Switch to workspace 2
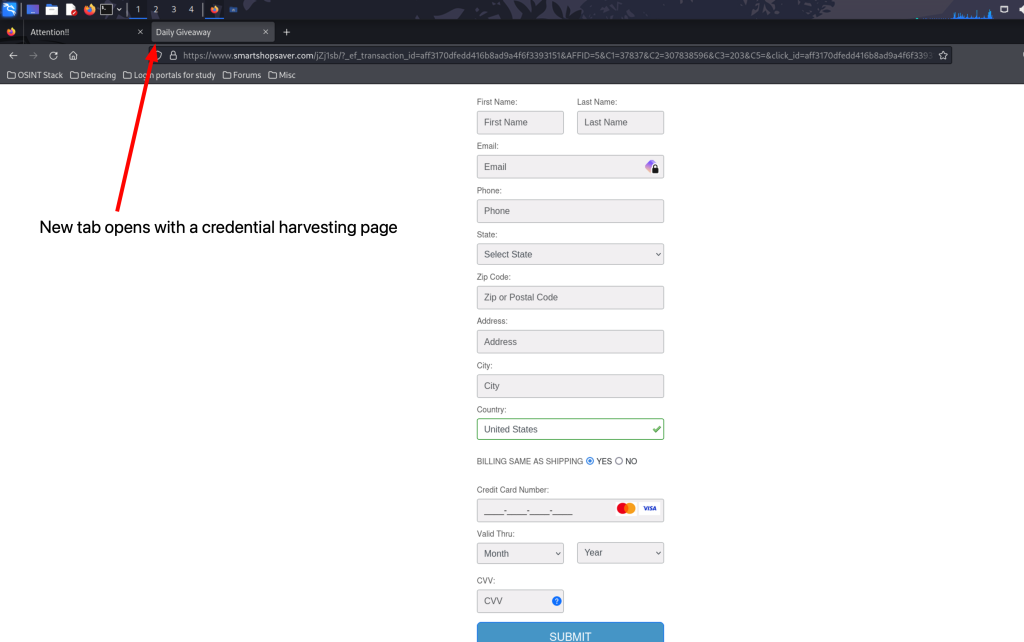This screenshot has width=1024, height=642. (155, 9)
